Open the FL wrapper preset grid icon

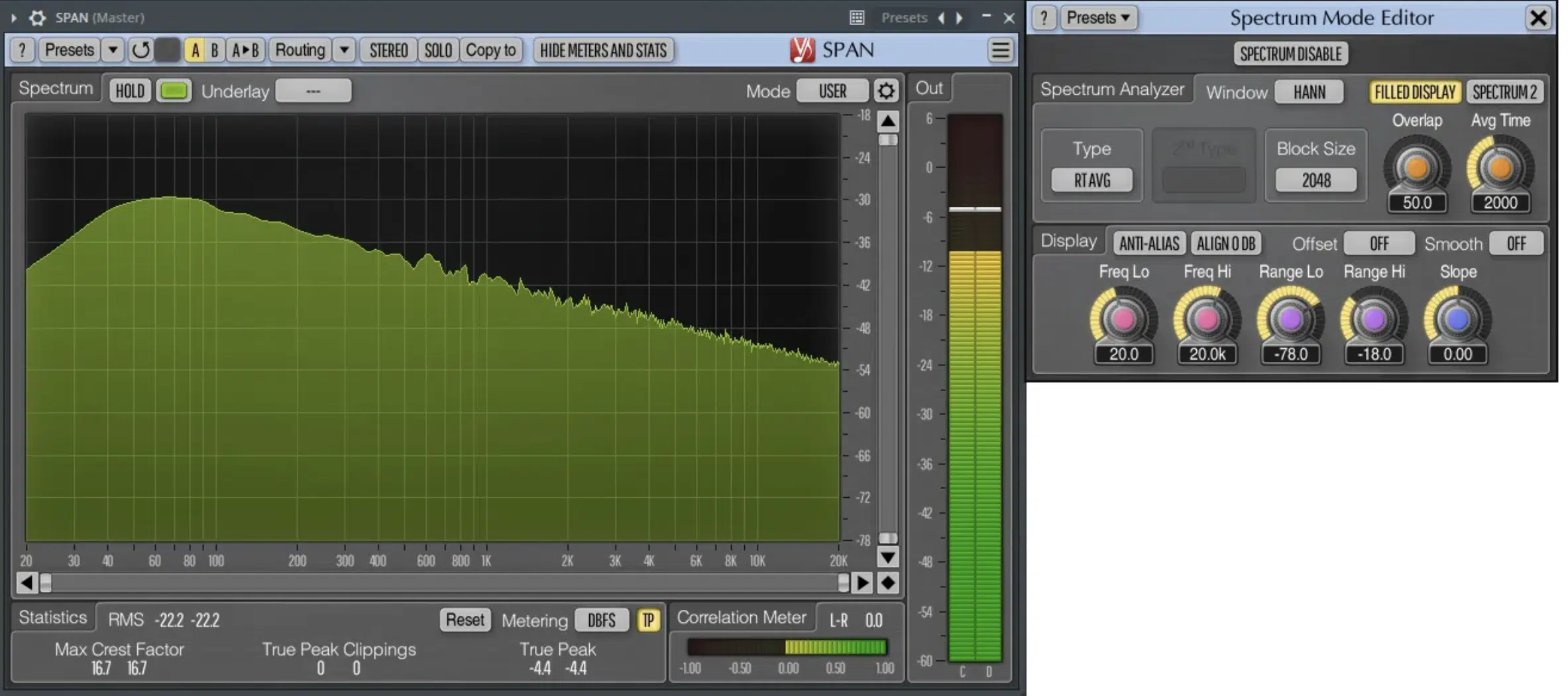pyautogui.click(x=857, y=18)
